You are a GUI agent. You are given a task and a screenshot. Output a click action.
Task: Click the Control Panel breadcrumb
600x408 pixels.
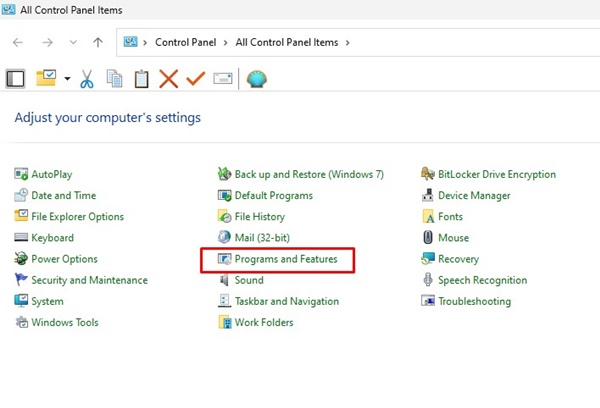click(x=186, y=42)
